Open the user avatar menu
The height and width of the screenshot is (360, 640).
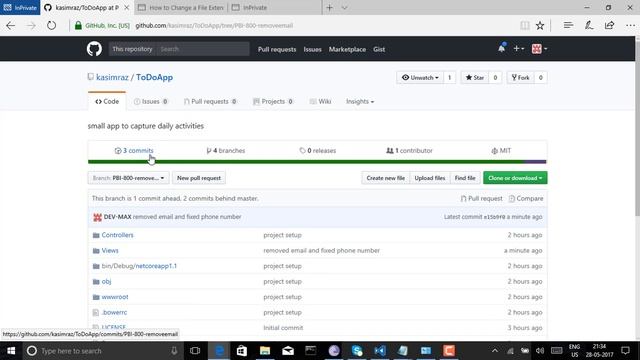pyautogui.click(x=539, y=49)
